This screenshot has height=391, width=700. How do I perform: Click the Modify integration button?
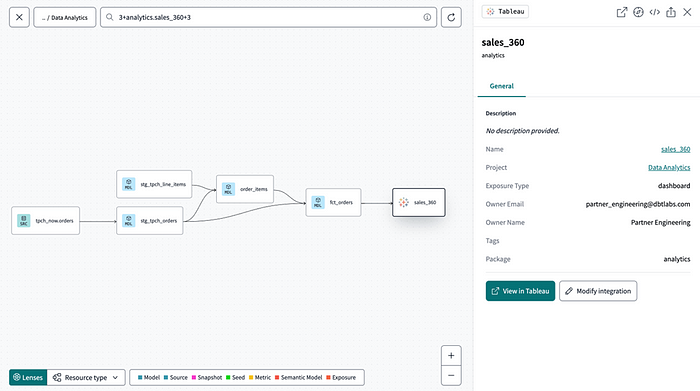click(598, 291)
